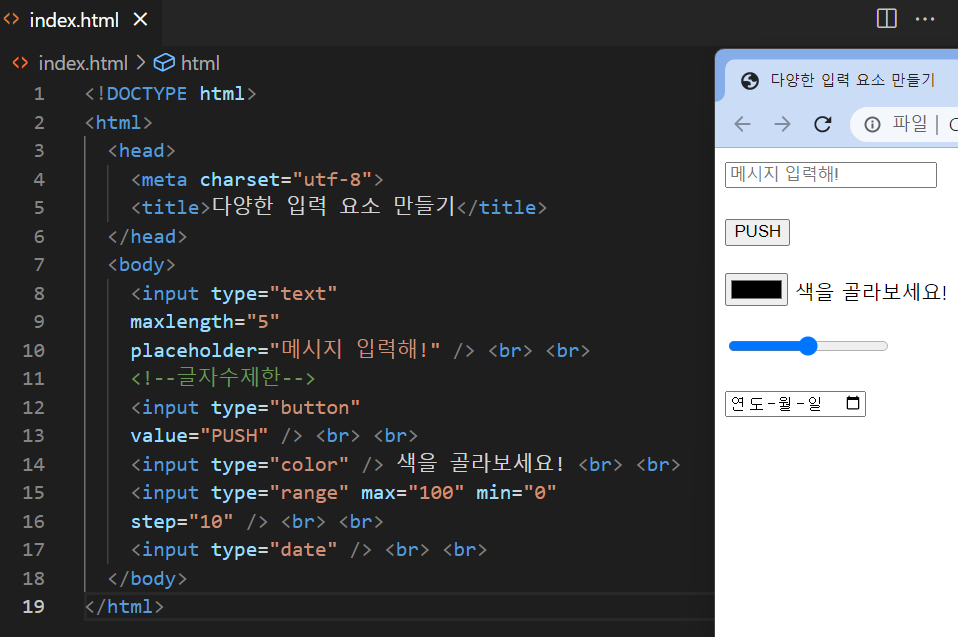Click the <!--글자수제한--> comment

tap(223, 378)
